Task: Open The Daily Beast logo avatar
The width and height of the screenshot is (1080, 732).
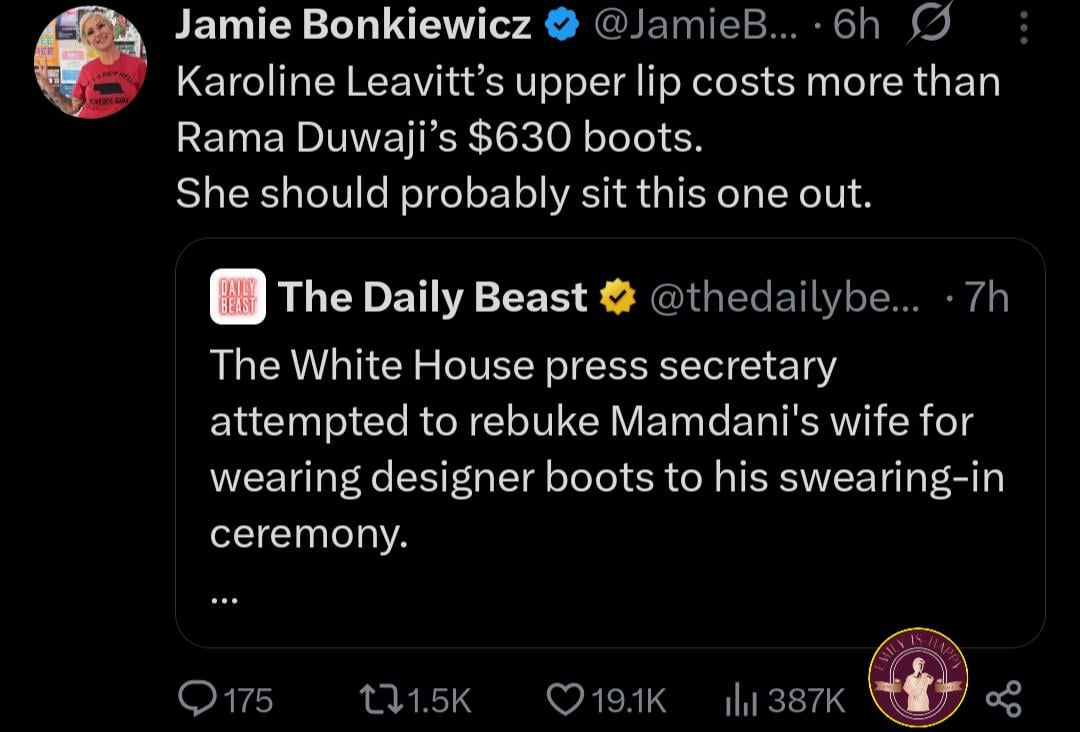Action: [x=236, y=297]
